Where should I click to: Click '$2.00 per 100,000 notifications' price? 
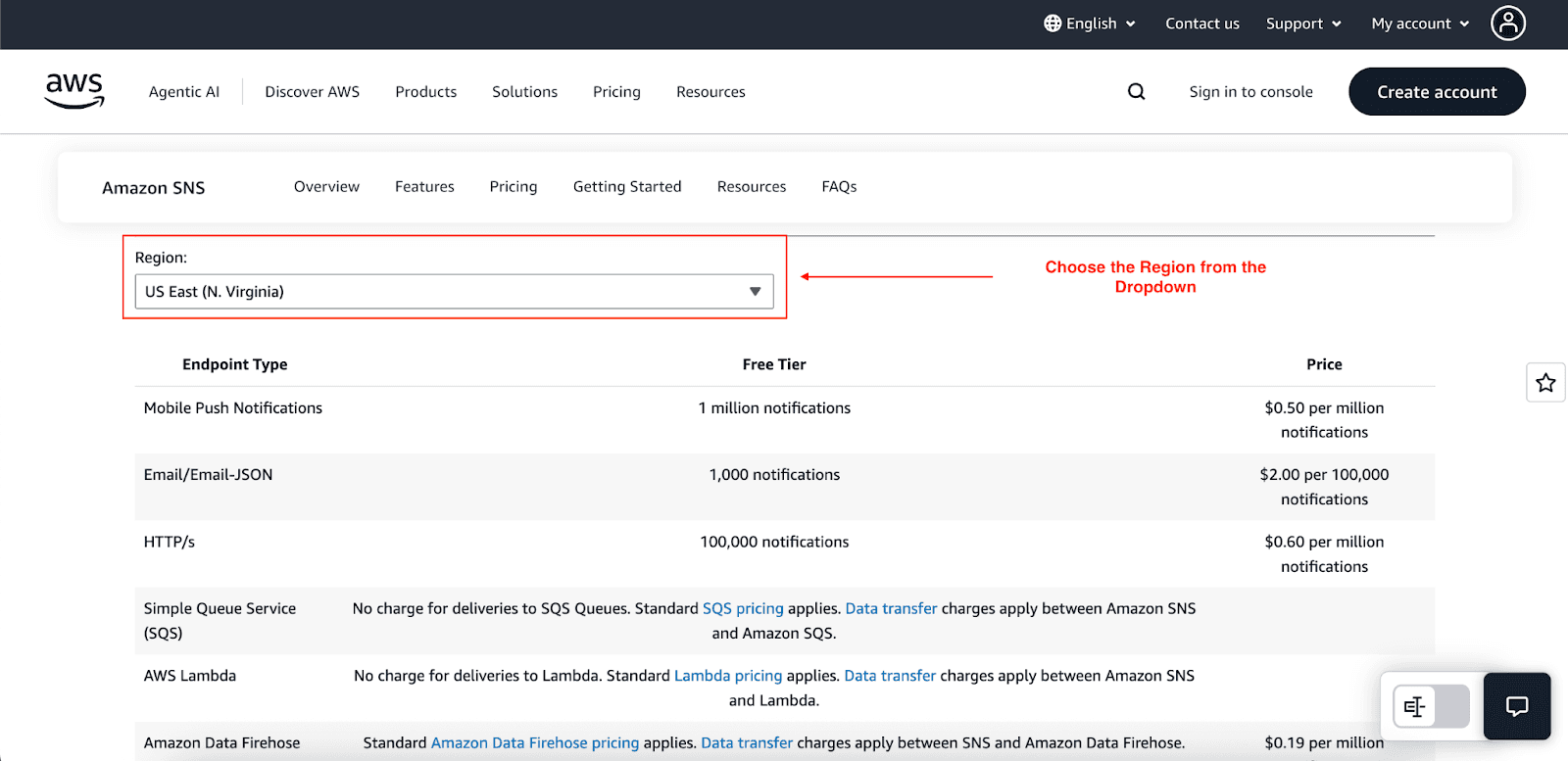(x=1324, y=487)
